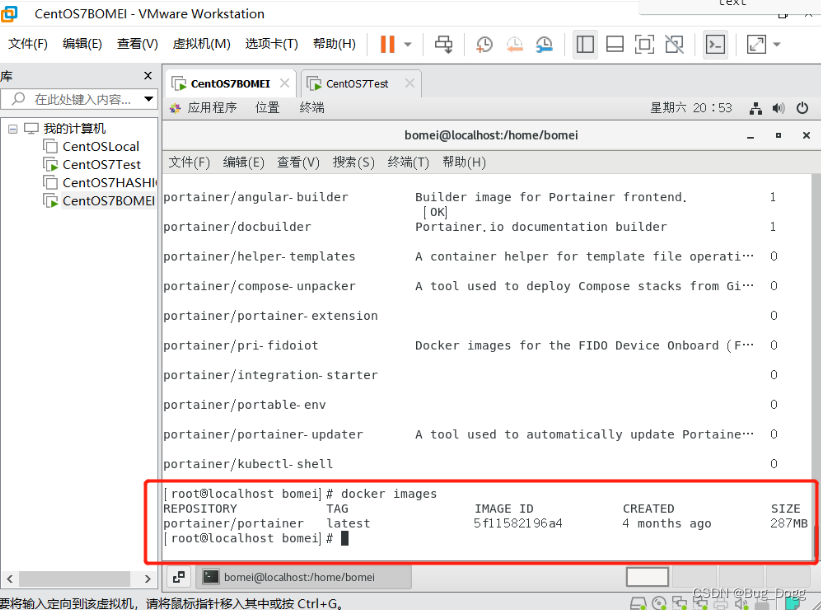Select CentOS7Test in the library tree
The image size is (821, 610).
click(x=102, y=164)
